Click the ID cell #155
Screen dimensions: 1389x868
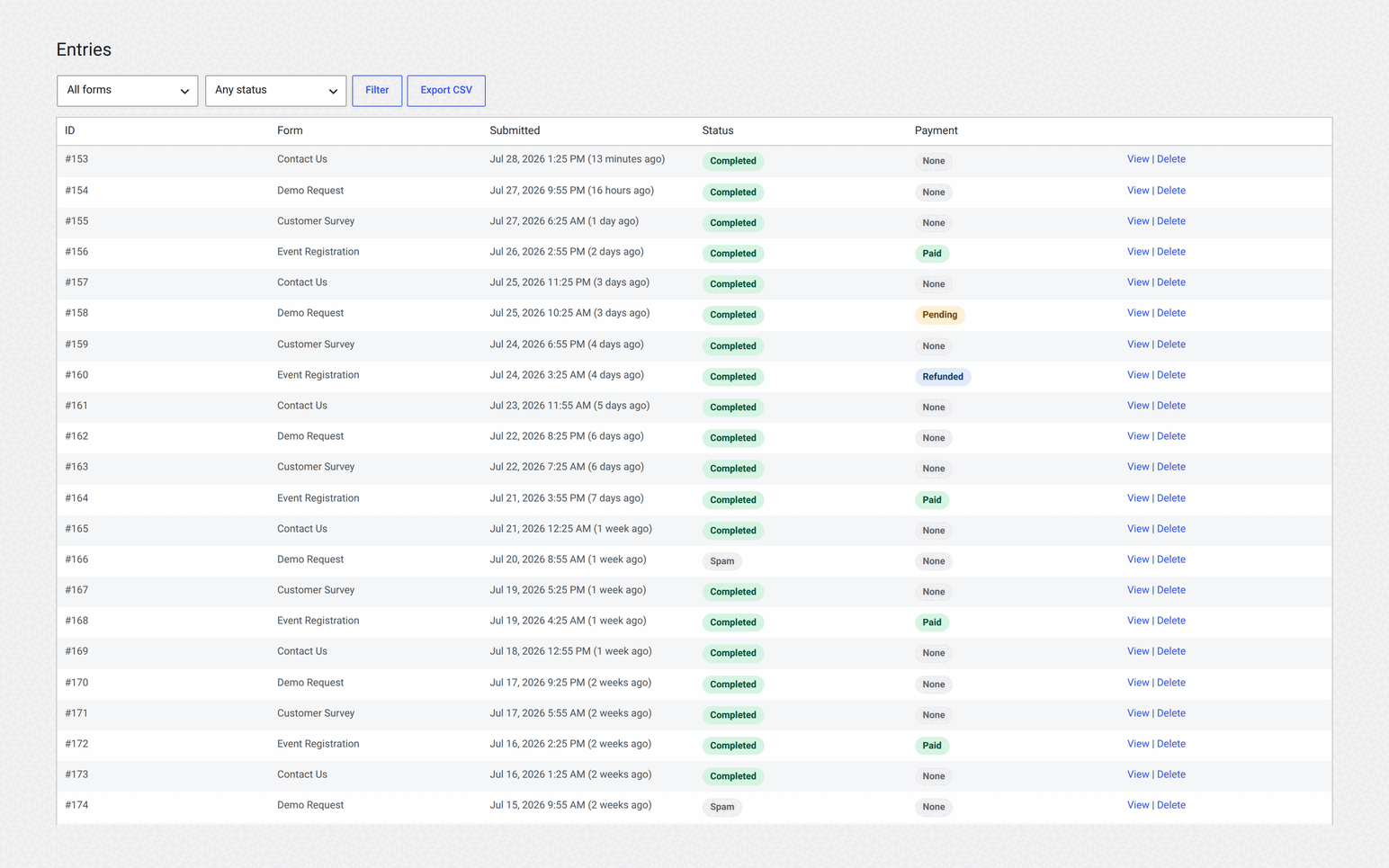pos(76,221)
